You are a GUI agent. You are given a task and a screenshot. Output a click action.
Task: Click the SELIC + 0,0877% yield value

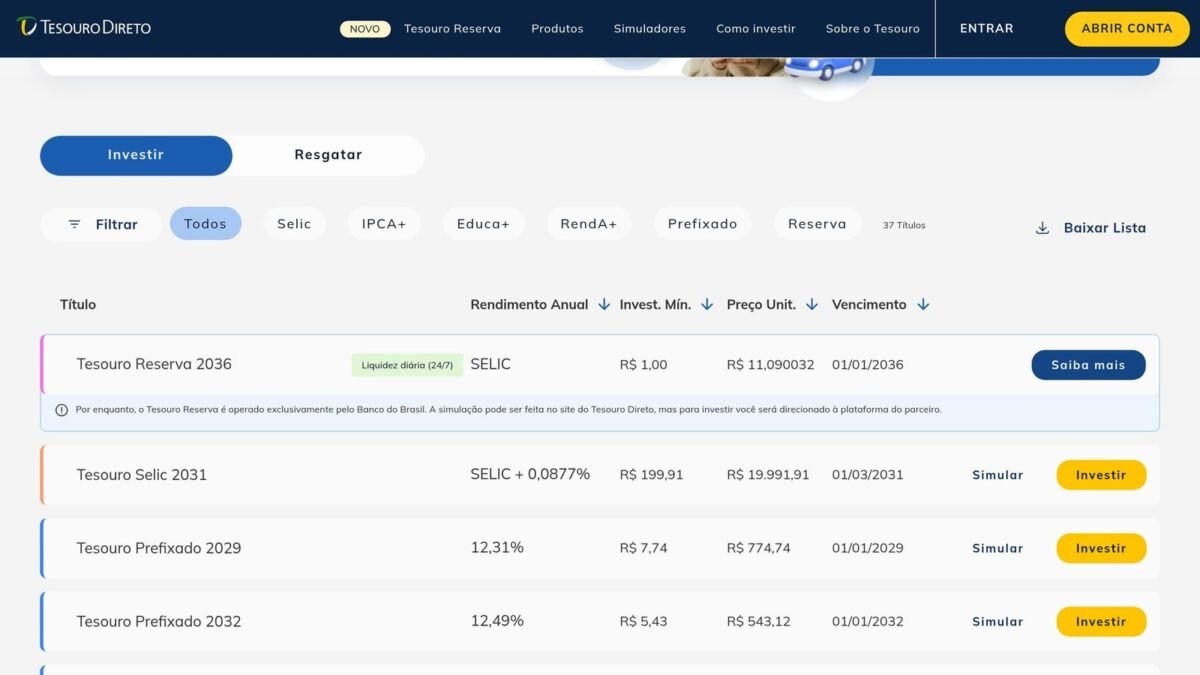(x=530, y=474)
